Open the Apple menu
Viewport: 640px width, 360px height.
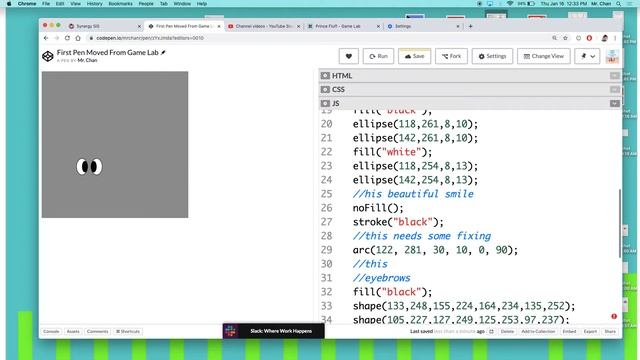point(9,4)
